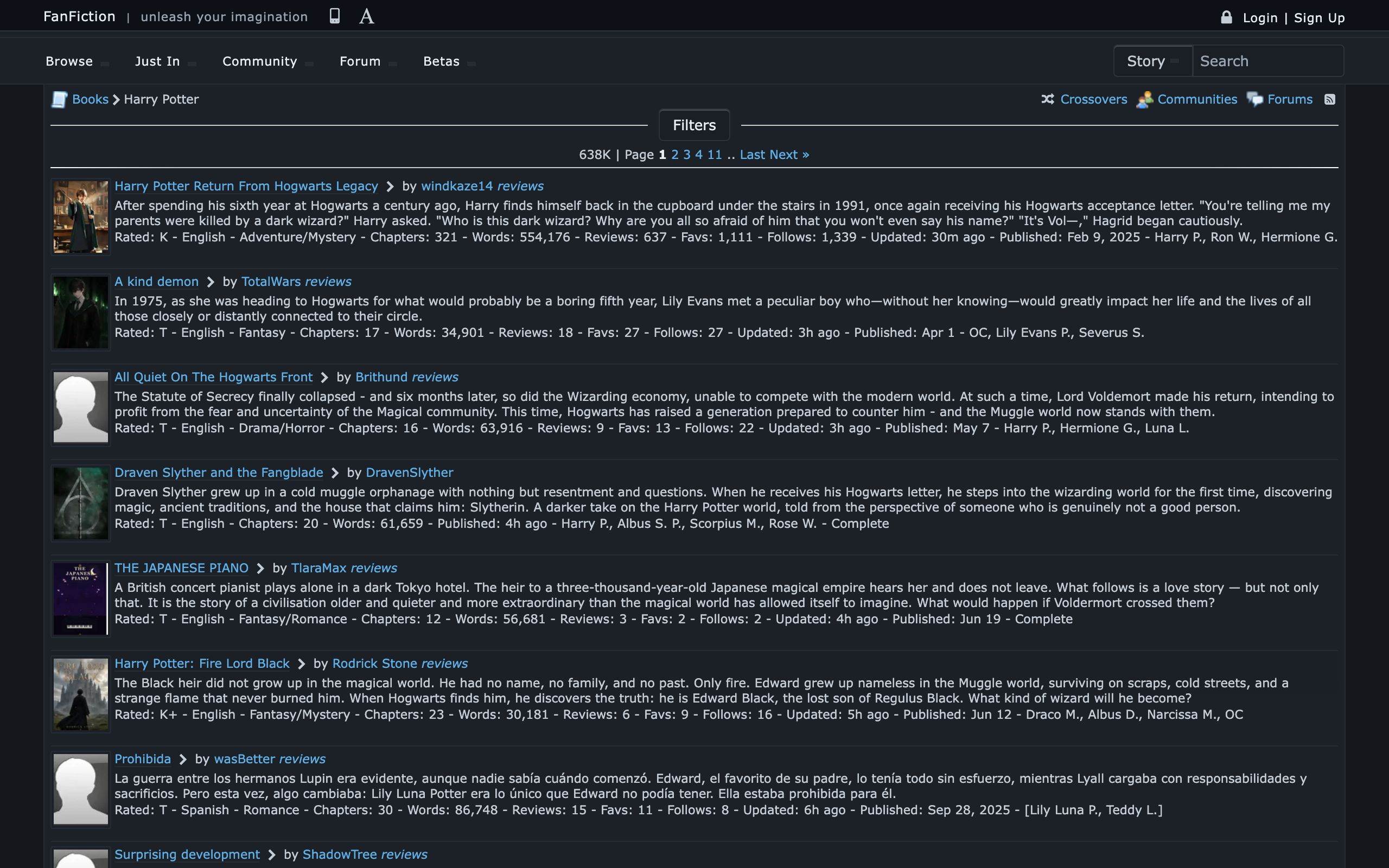Image resolution: width=1389 pixels, height=868 pixels.
Task: Click default avatar thumbnail for Prohibida
Action: [x=81, y=790]
